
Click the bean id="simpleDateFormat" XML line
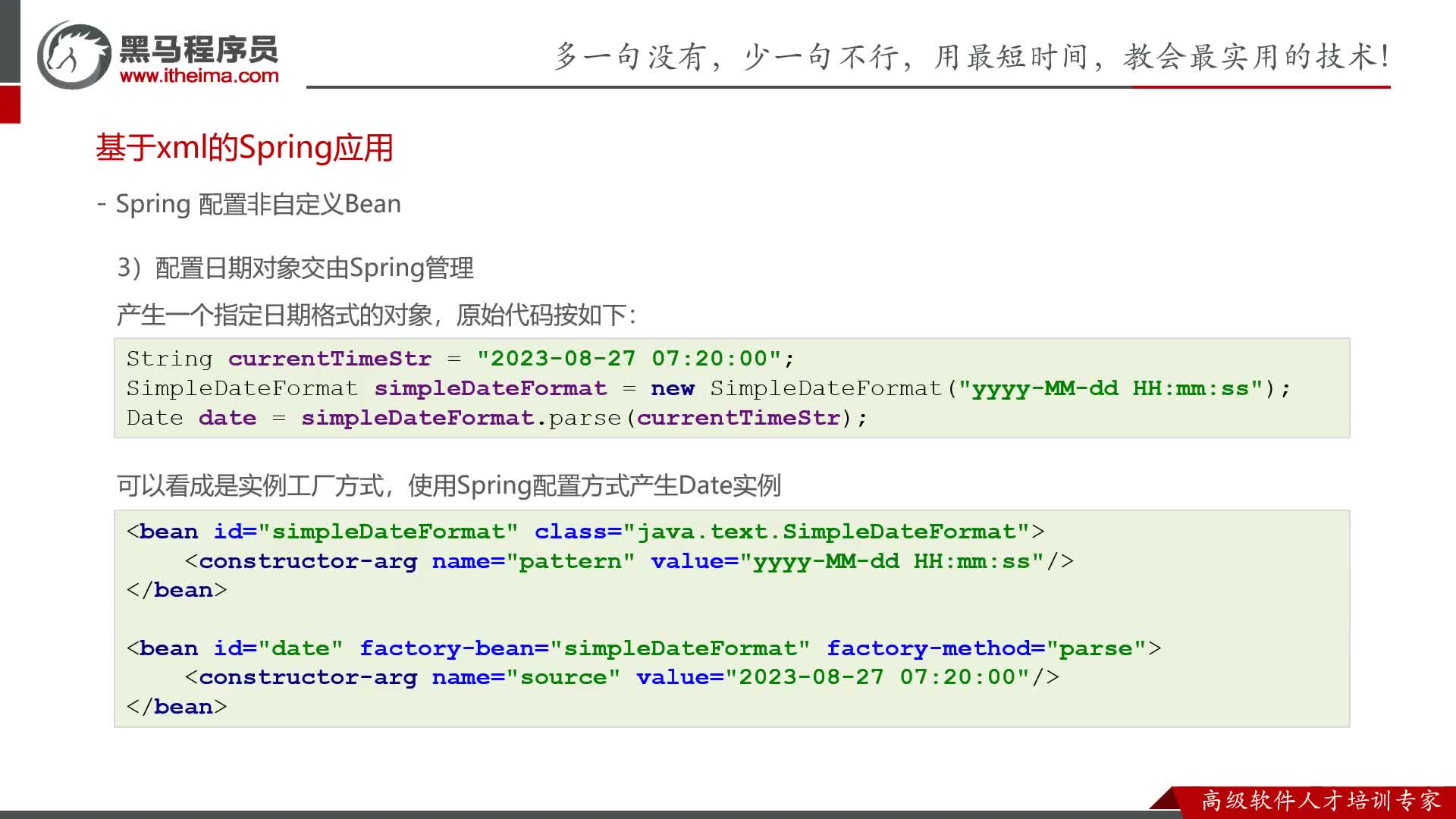pos(585,532)
